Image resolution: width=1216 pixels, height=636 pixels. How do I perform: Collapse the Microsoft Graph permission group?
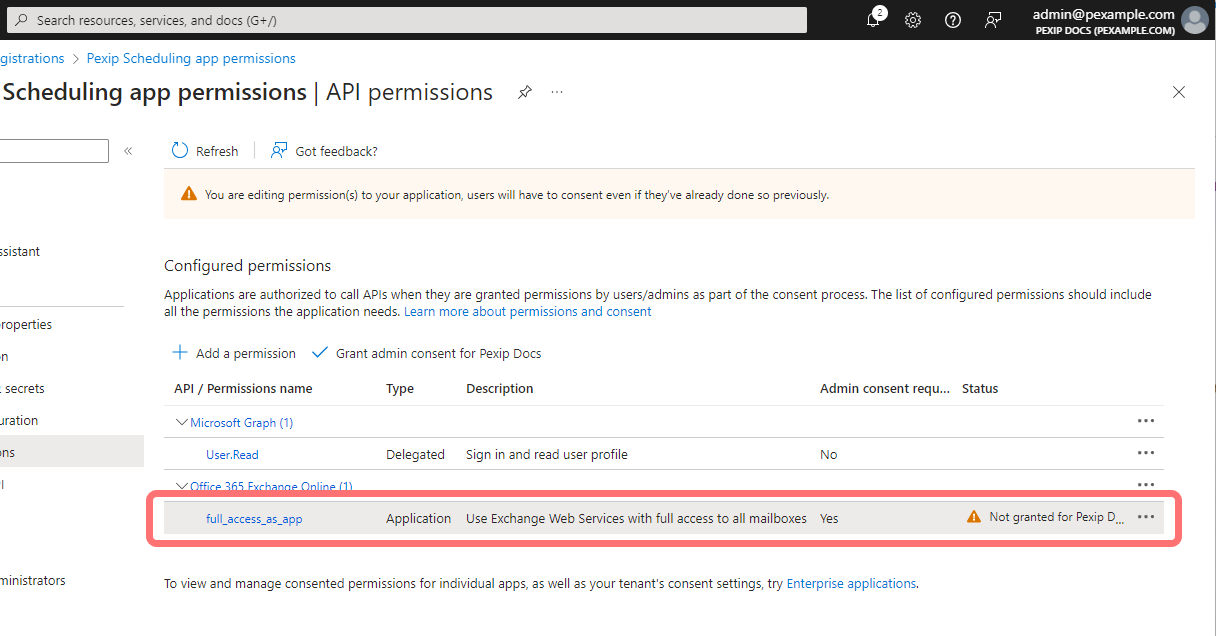pyautogui.click(x=182, y=421)
